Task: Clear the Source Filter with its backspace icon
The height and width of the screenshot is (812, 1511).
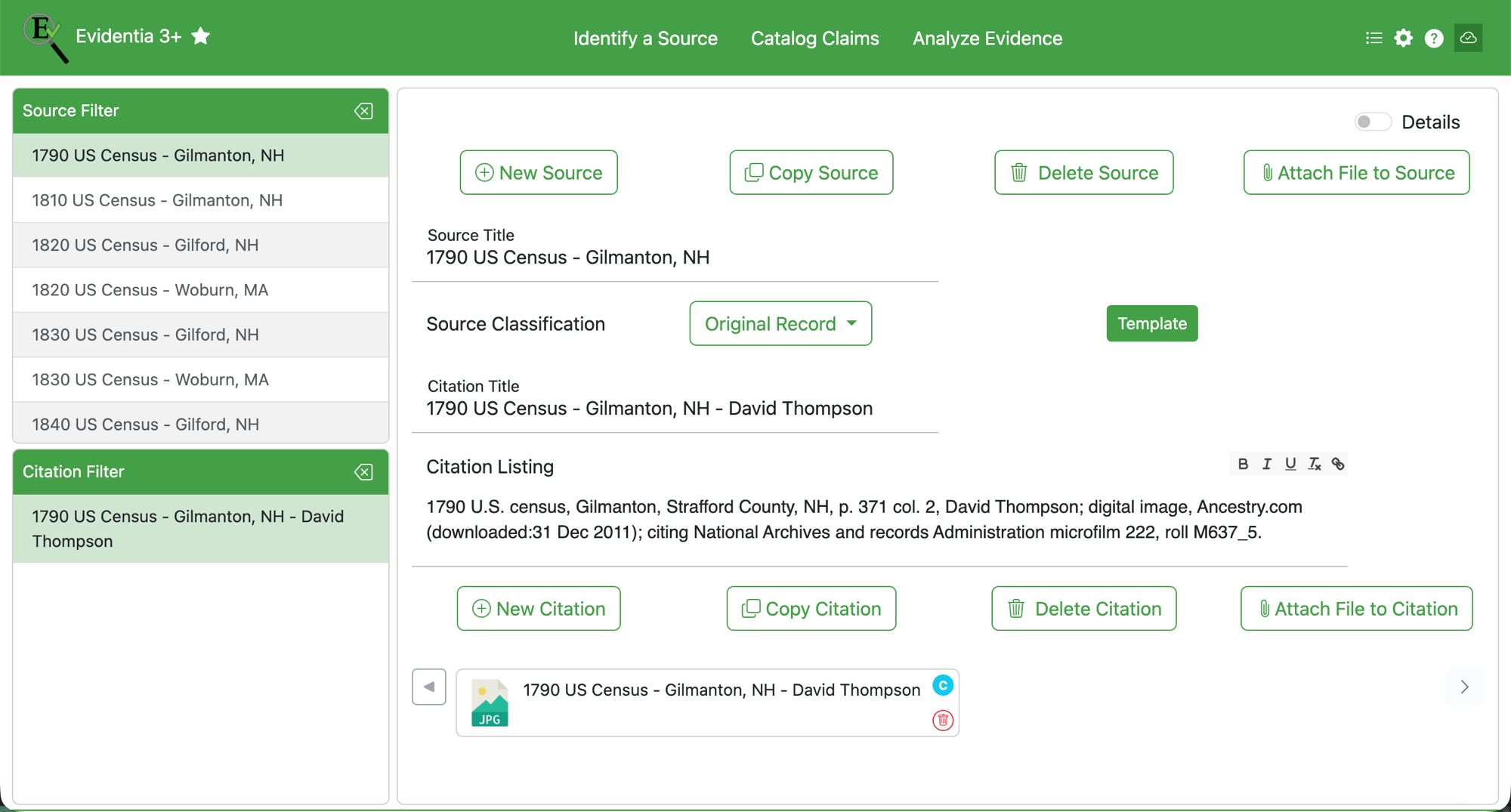Action: tap(364, 111)
